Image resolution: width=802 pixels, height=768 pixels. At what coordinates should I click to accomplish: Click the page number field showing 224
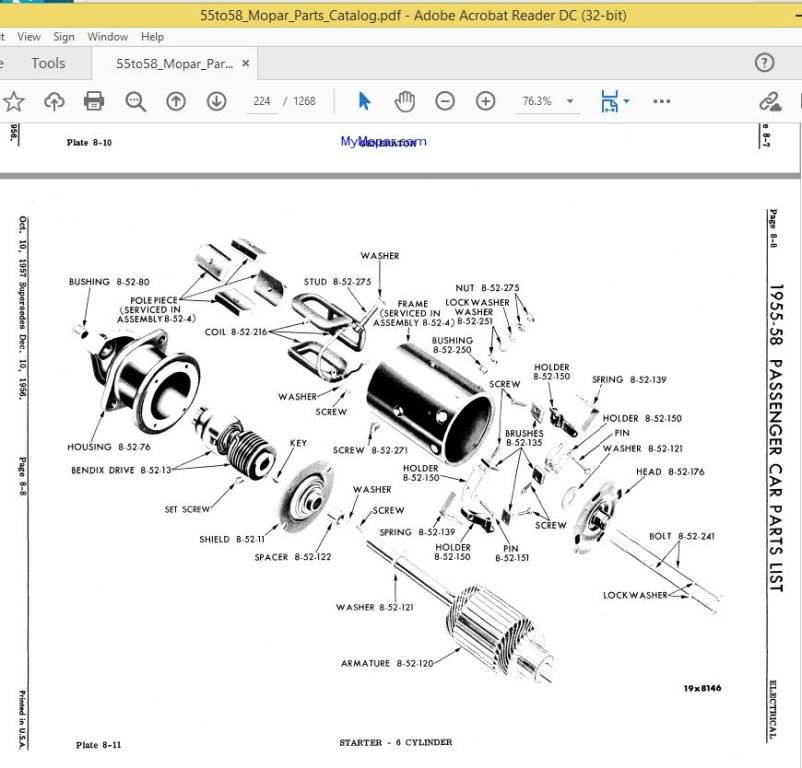click(262, 101)
